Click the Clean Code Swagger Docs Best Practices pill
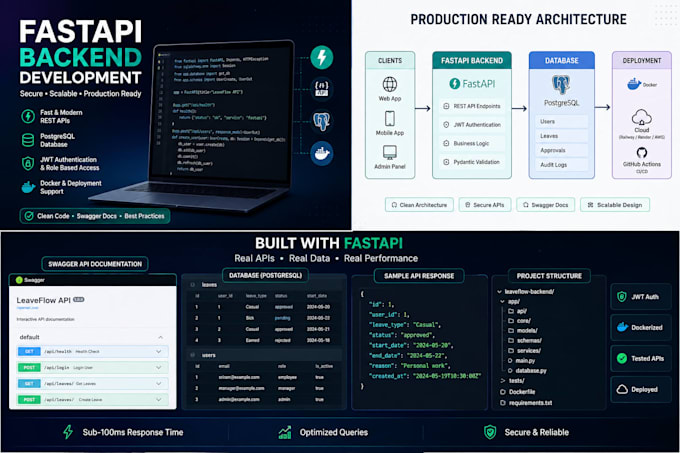Image resolution: width=680 pixels, height=453 pixels. click(95, 216)
